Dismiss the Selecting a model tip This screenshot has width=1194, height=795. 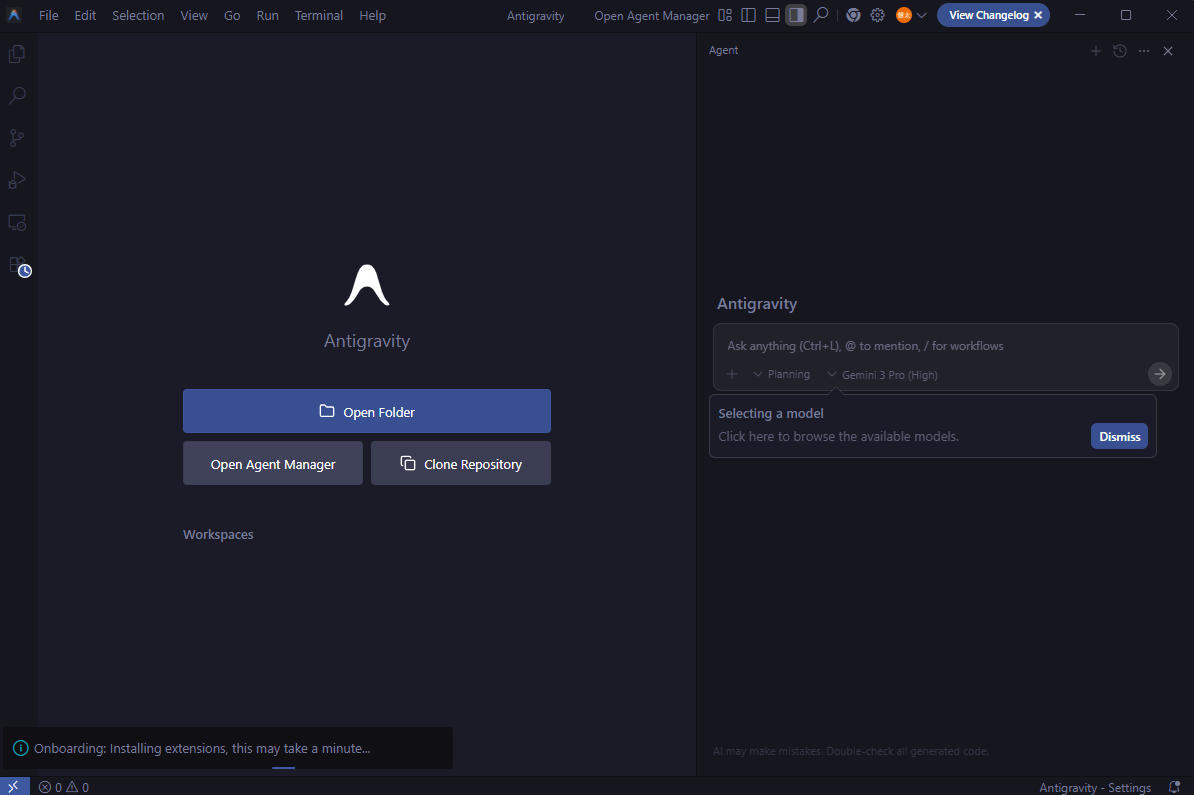pos(1119,436)
